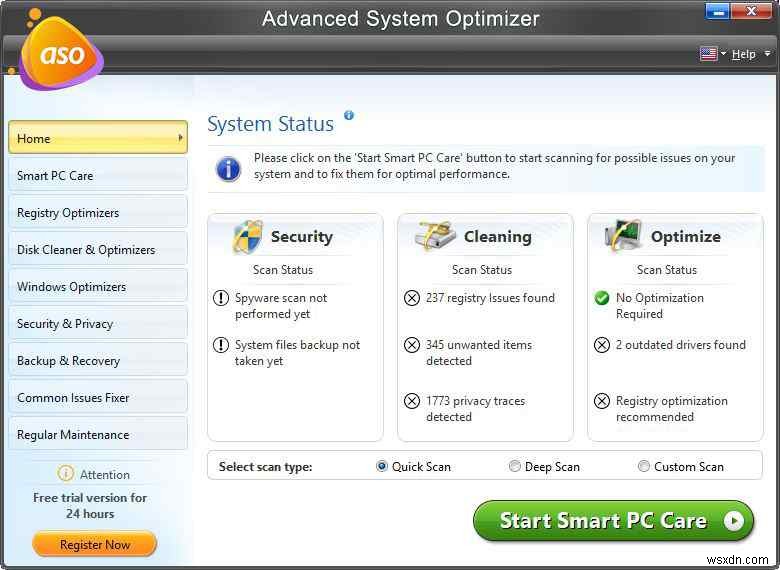This screenshot has height=570, width=780.
Task: Open Security & Privacy section
Action: (98, 323)
